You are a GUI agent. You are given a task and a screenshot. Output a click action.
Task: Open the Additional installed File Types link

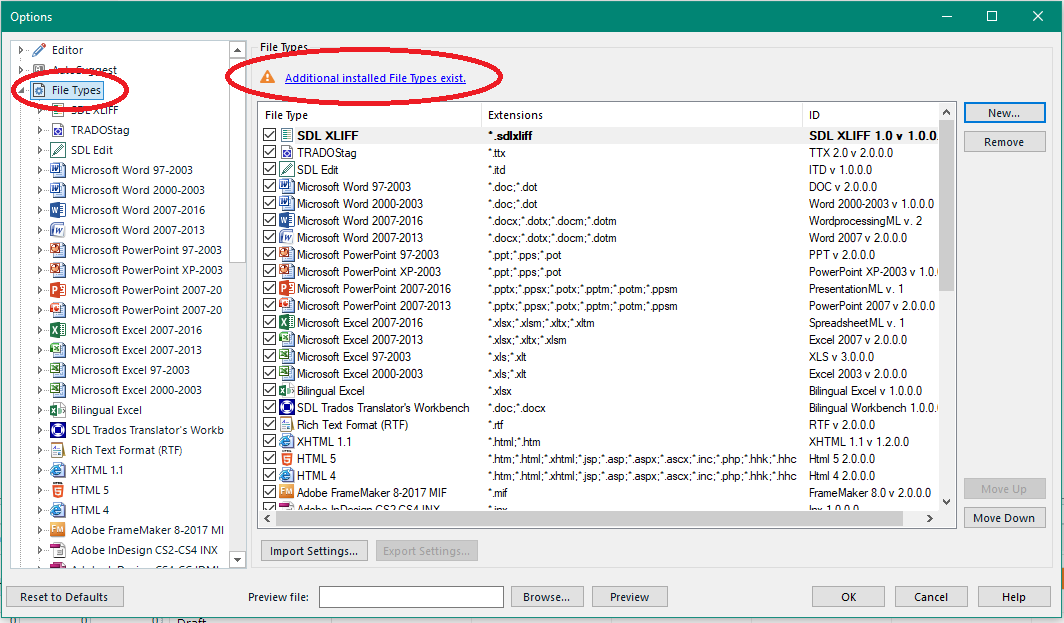coord(375,77)
